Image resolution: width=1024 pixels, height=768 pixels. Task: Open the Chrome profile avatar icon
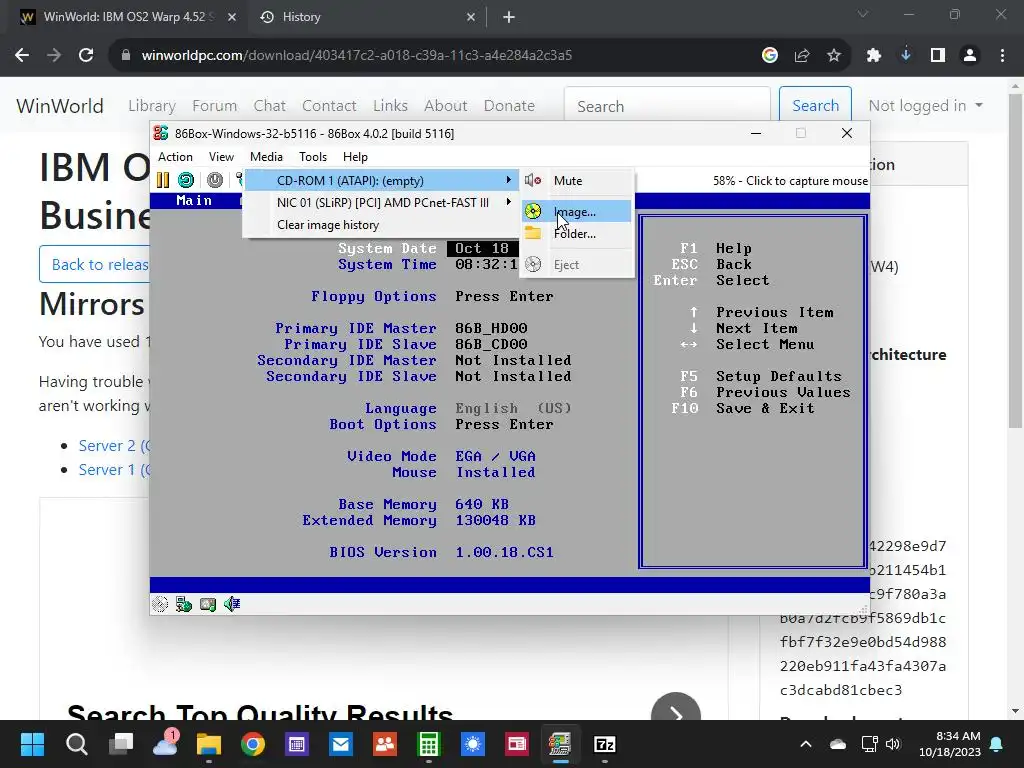pos(970,55)
